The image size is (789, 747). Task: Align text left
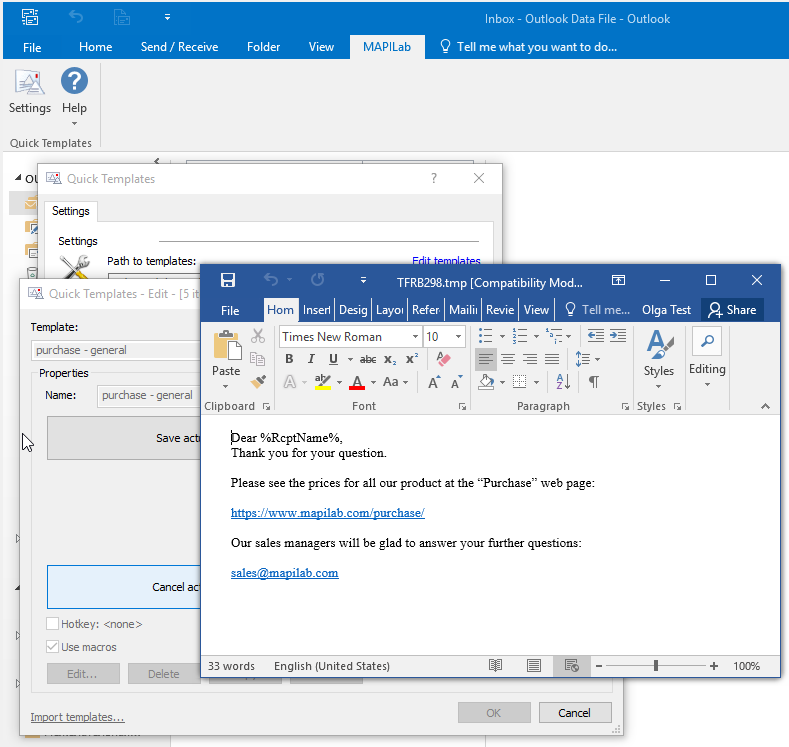486,359
